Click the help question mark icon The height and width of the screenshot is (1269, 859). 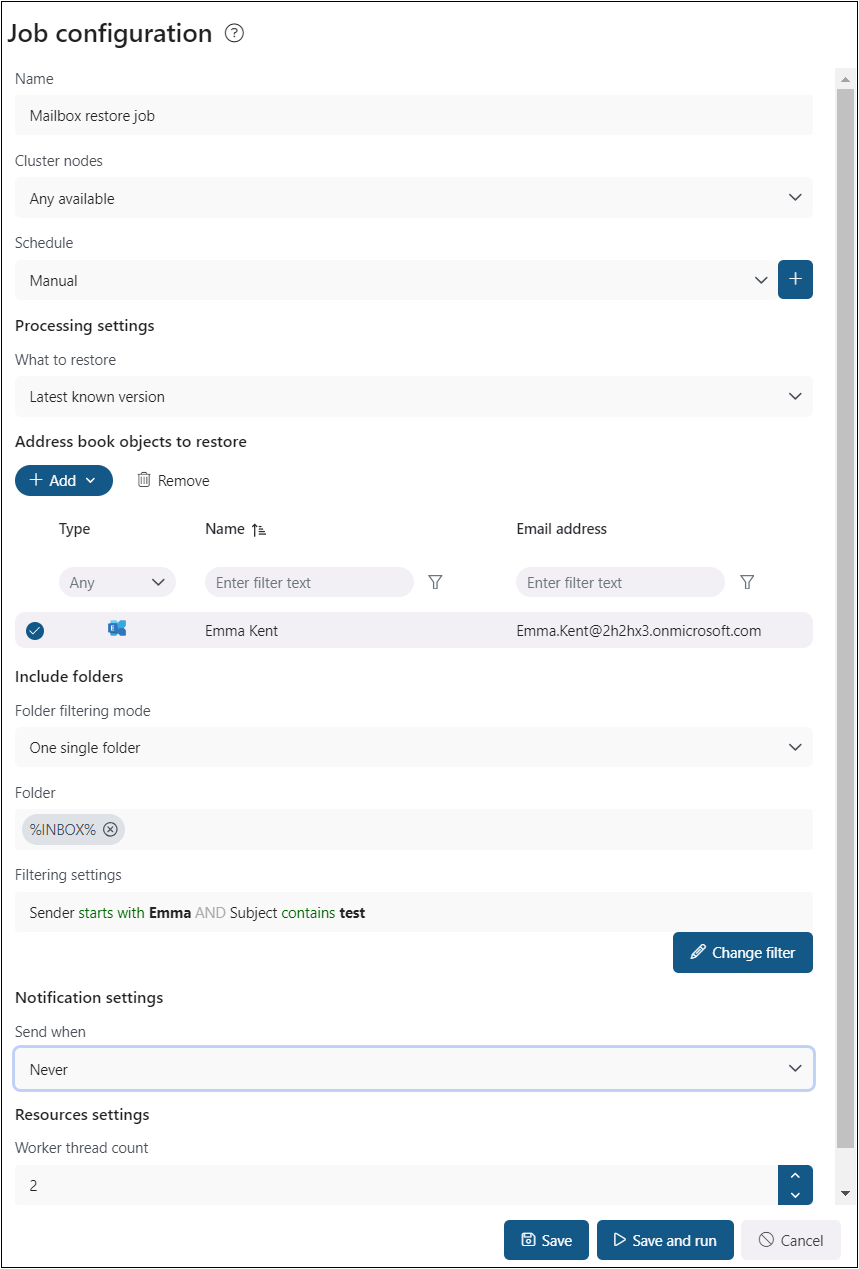234,34
